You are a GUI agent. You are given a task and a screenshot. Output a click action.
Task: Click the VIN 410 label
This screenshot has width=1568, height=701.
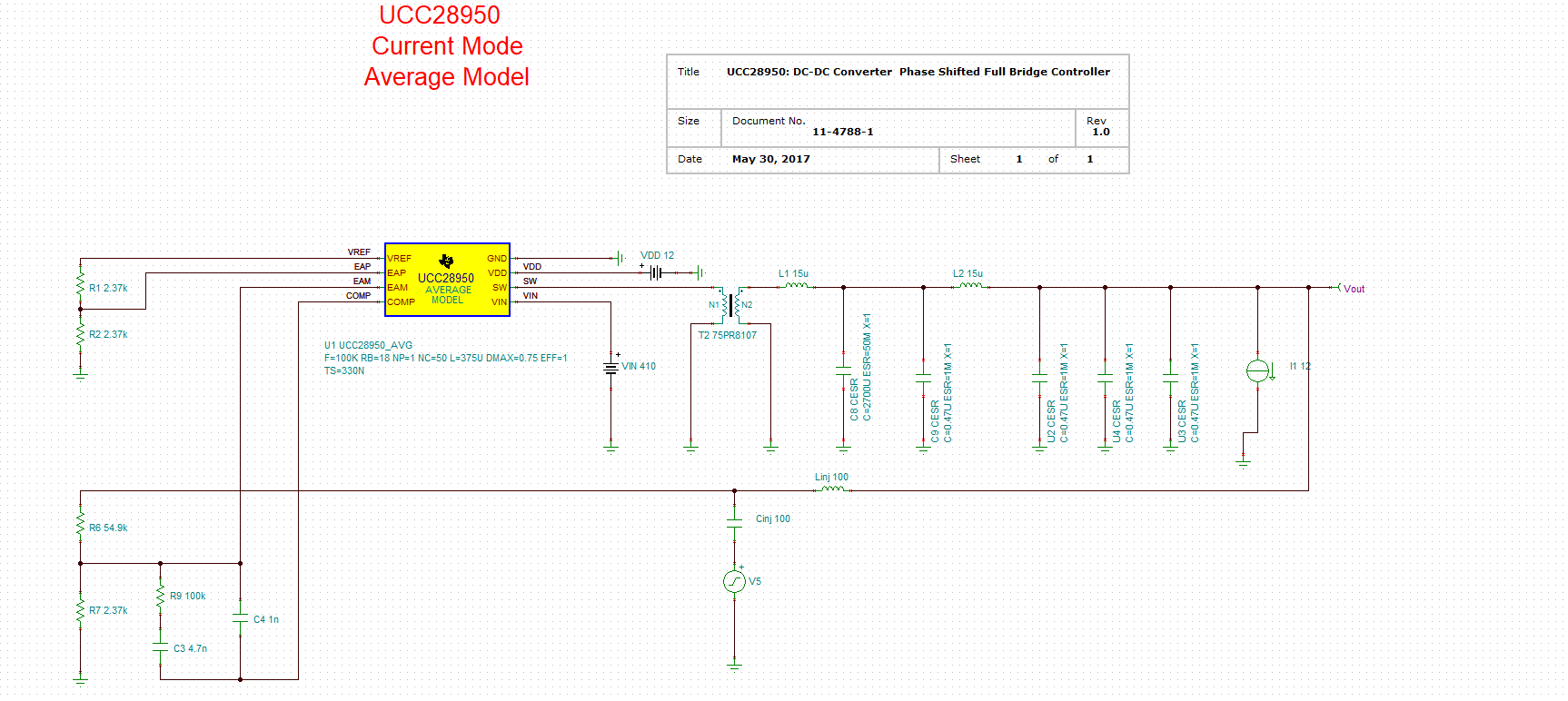coord(639,366)
